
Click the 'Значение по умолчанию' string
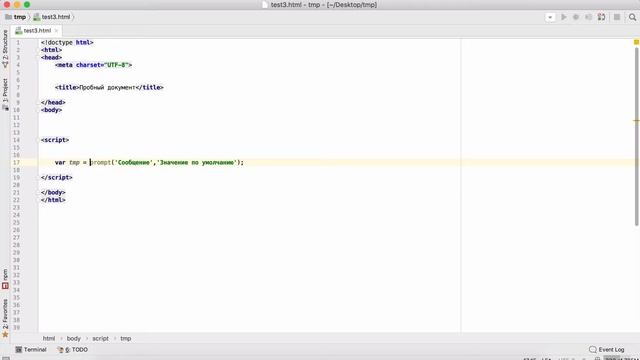tap(198, 162)
